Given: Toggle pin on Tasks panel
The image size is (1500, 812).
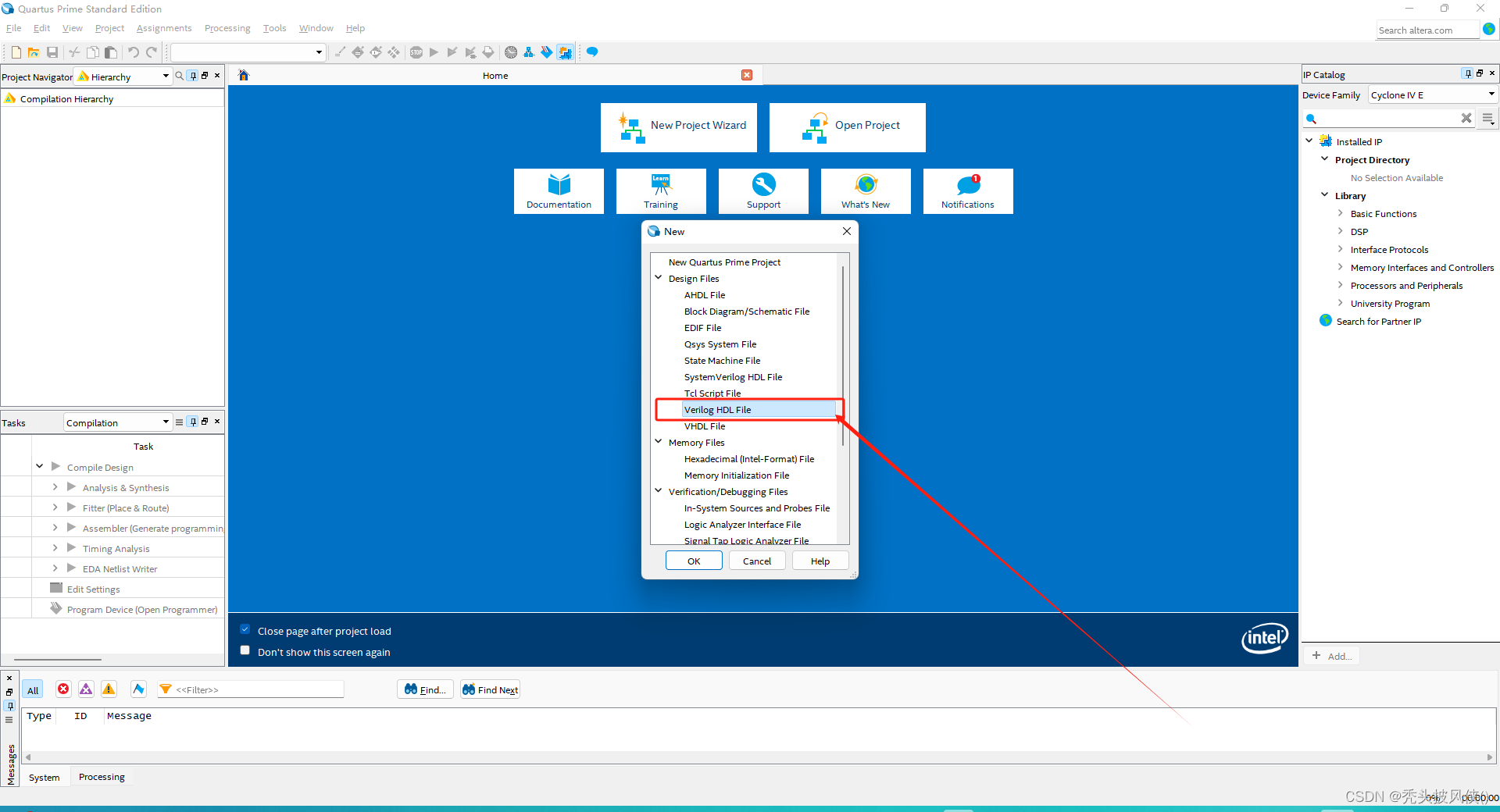Looking at the screenshot, I should [193, 422].
